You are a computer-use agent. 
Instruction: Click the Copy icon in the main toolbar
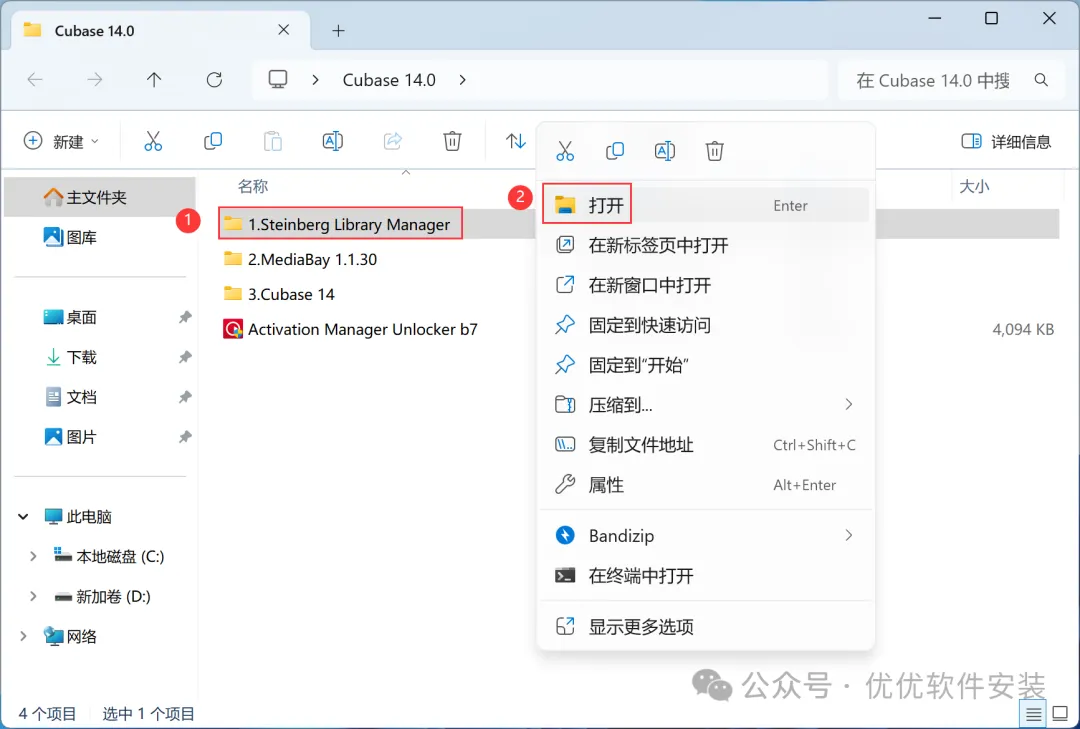pyautogui.click(x=213, y=141)
